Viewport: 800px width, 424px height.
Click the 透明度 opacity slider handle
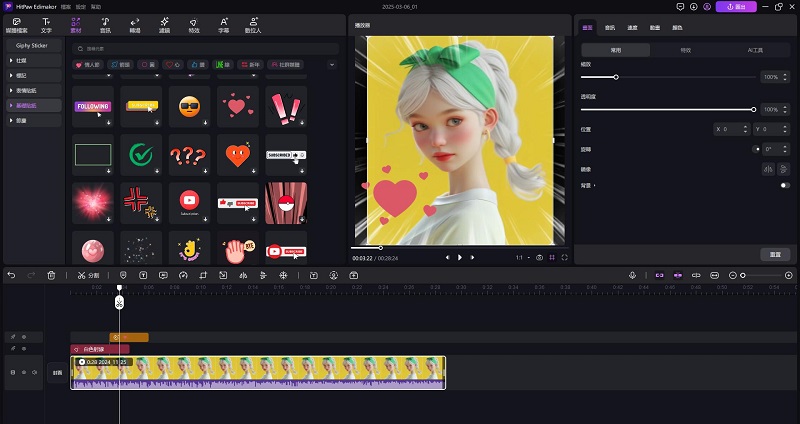point(754,109)
